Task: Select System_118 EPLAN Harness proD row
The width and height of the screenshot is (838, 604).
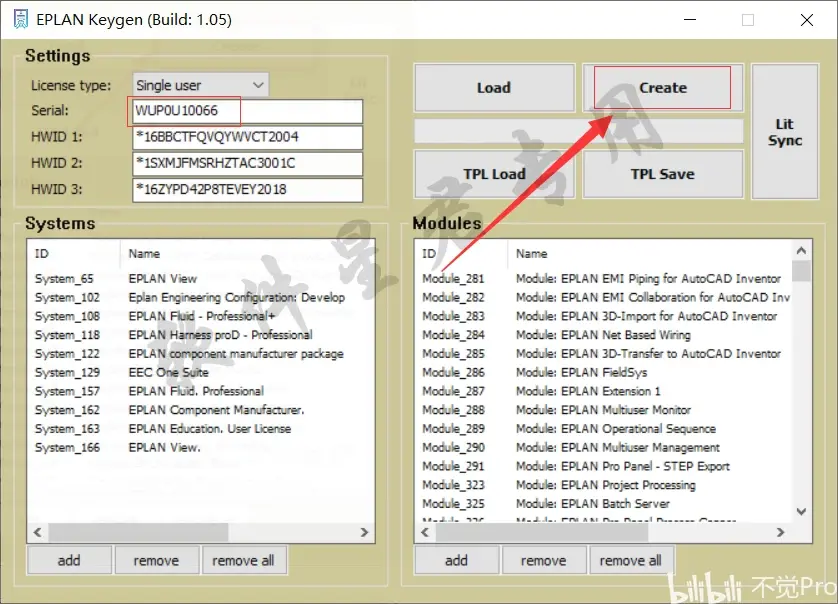Action: (x=200, y=335)
